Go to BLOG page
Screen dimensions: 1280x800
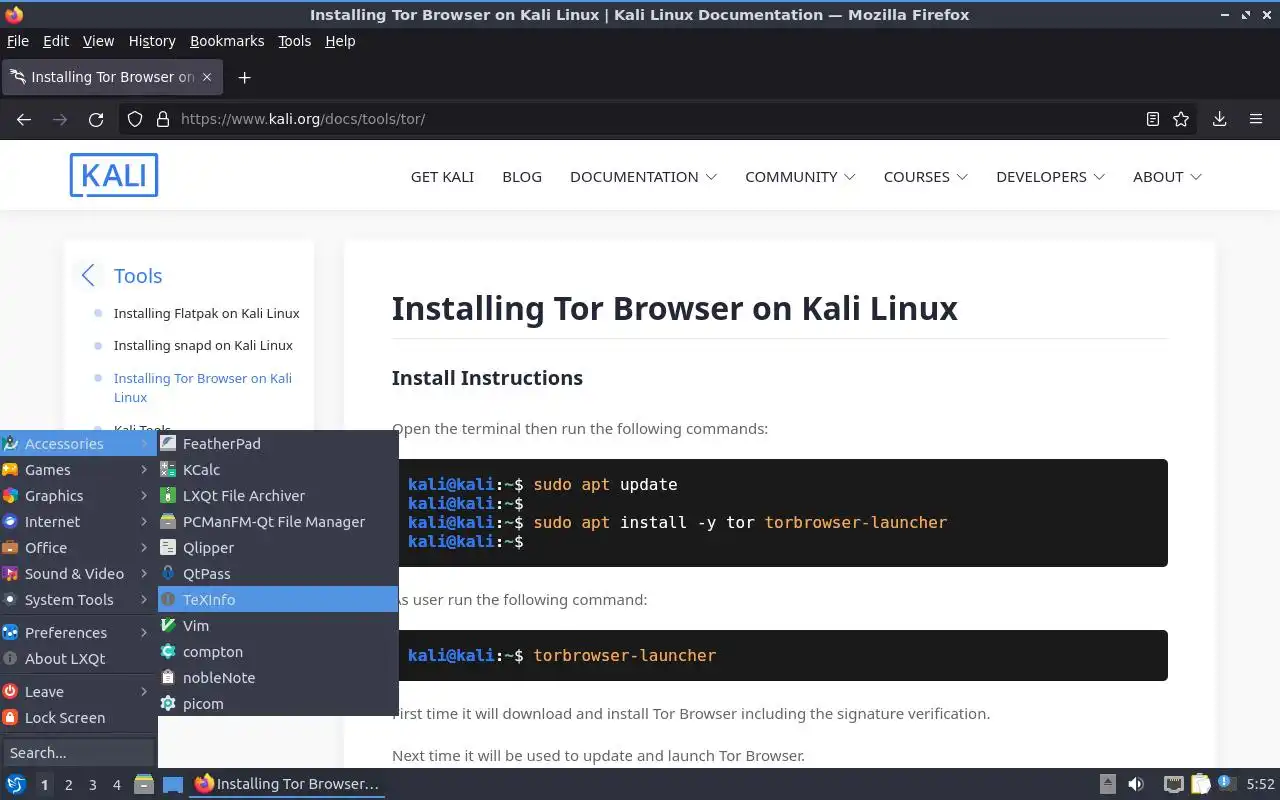point(522,177)
